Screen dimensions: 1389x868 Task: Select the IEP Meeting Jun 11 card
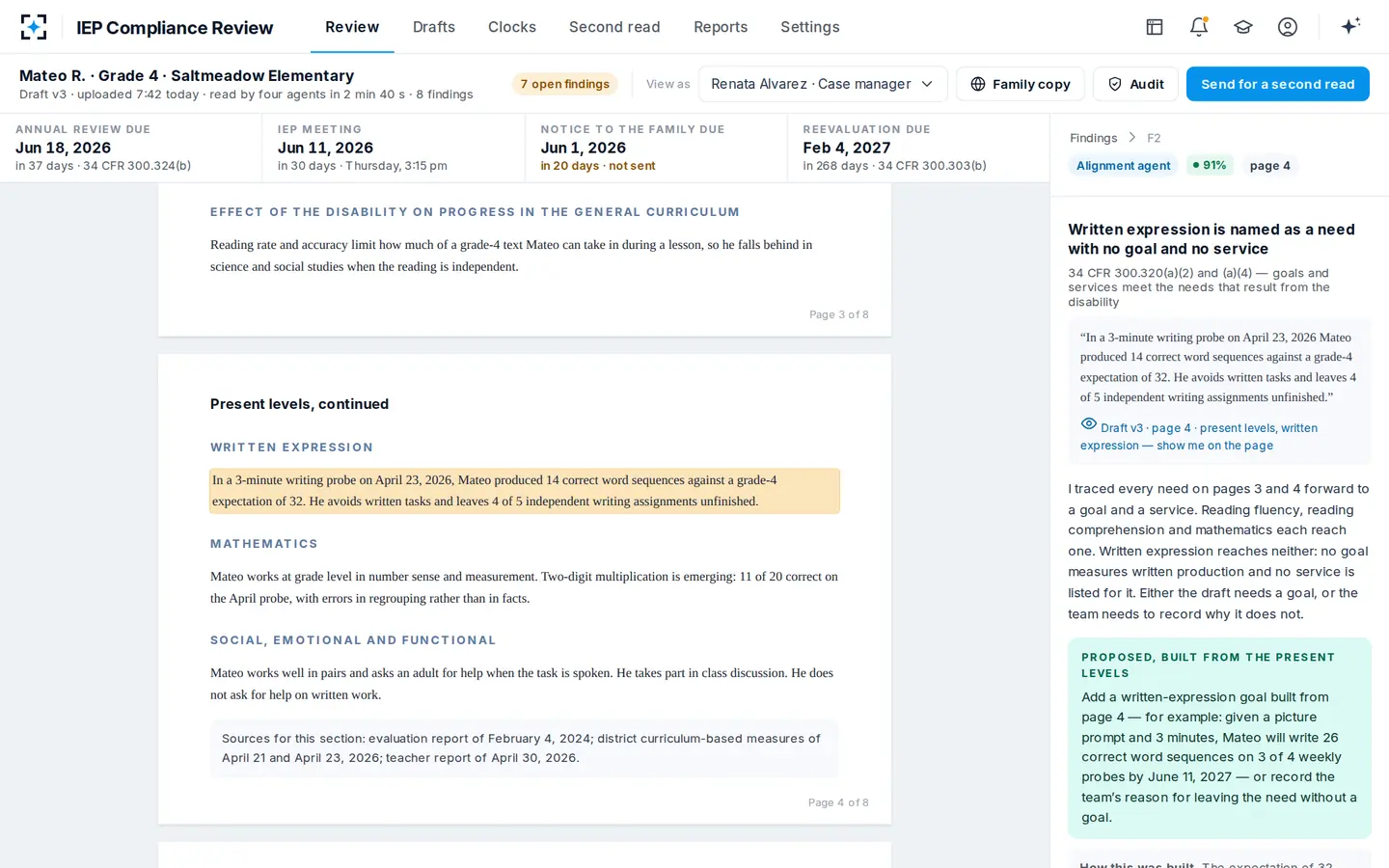394,148
